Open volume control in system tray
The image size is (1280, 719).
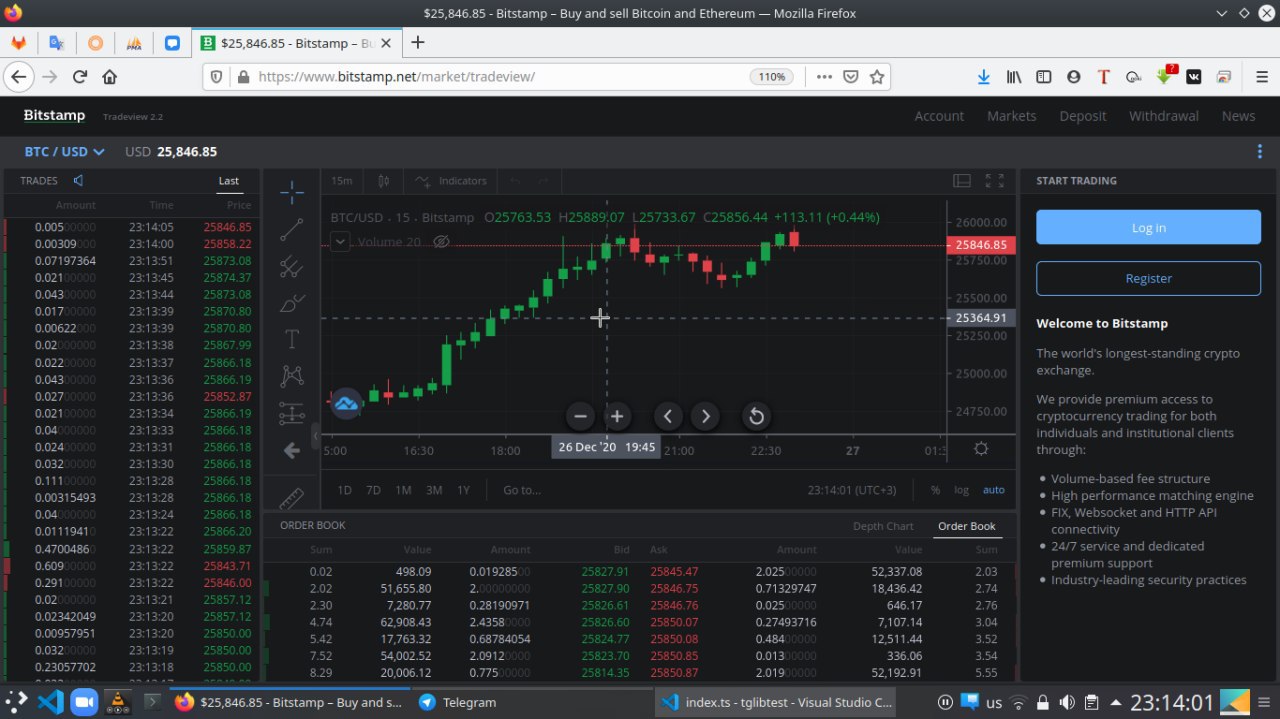pos(1067,702)
